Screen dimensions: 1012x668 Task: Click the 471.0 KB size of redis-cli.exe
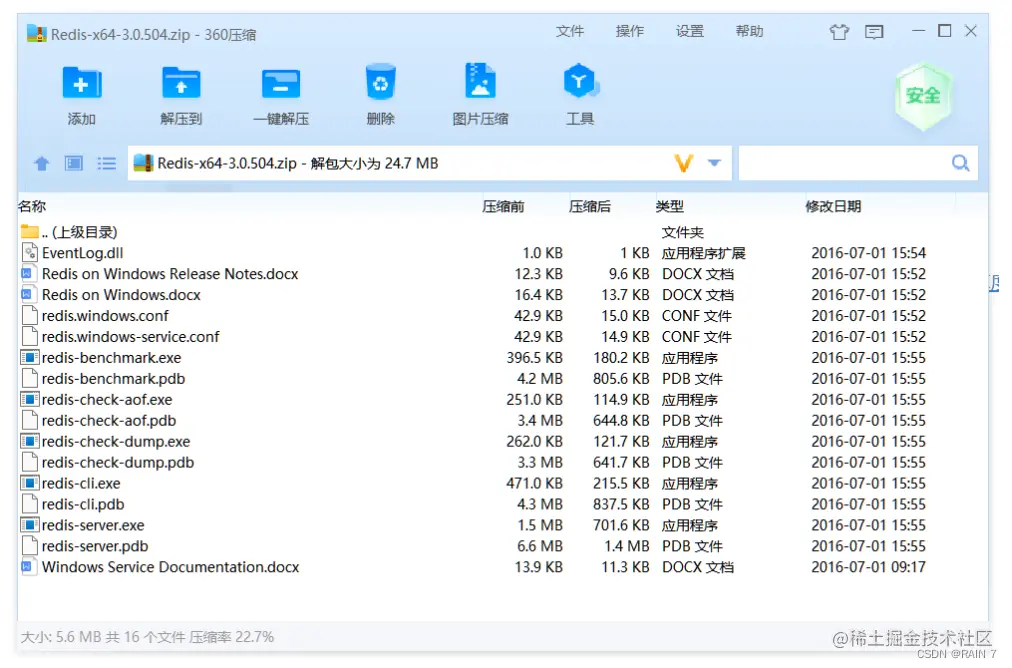[534, 483]
